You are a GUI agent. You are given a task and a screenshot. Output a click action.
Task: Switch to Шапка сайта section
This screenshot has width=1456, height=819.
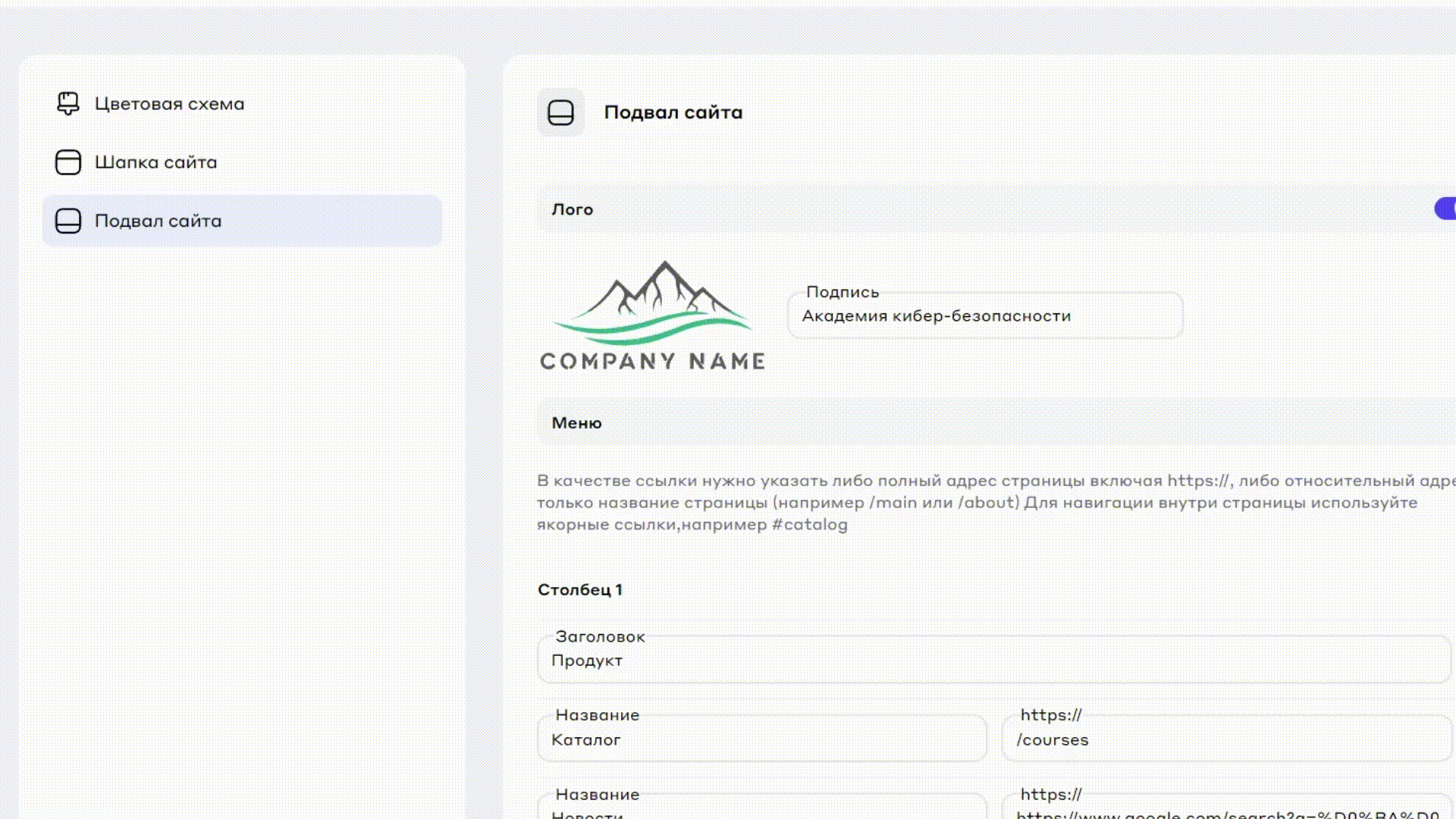(155, 162)
